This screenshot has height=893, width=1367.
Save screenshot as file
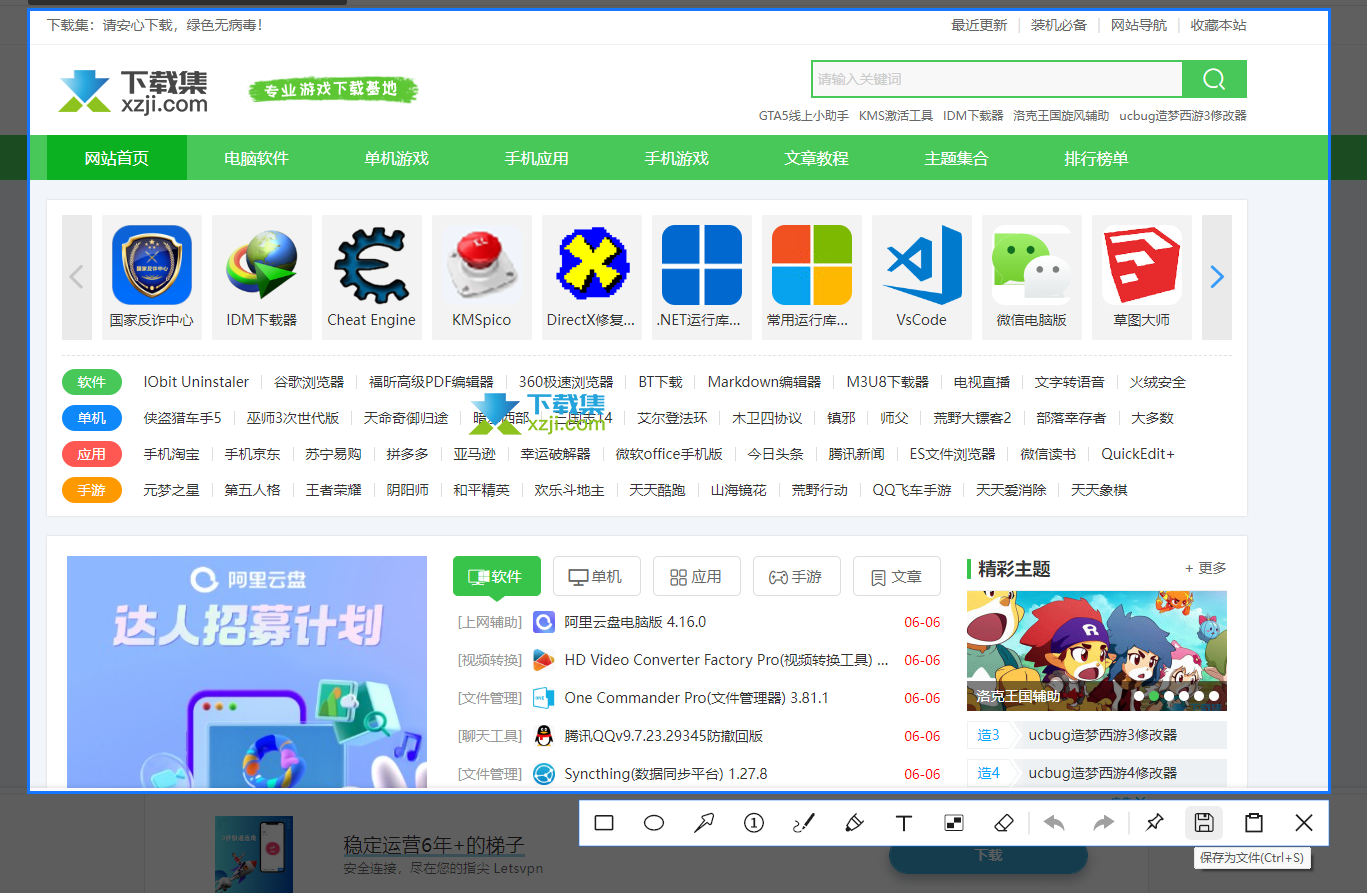(x=1204, y=823)
